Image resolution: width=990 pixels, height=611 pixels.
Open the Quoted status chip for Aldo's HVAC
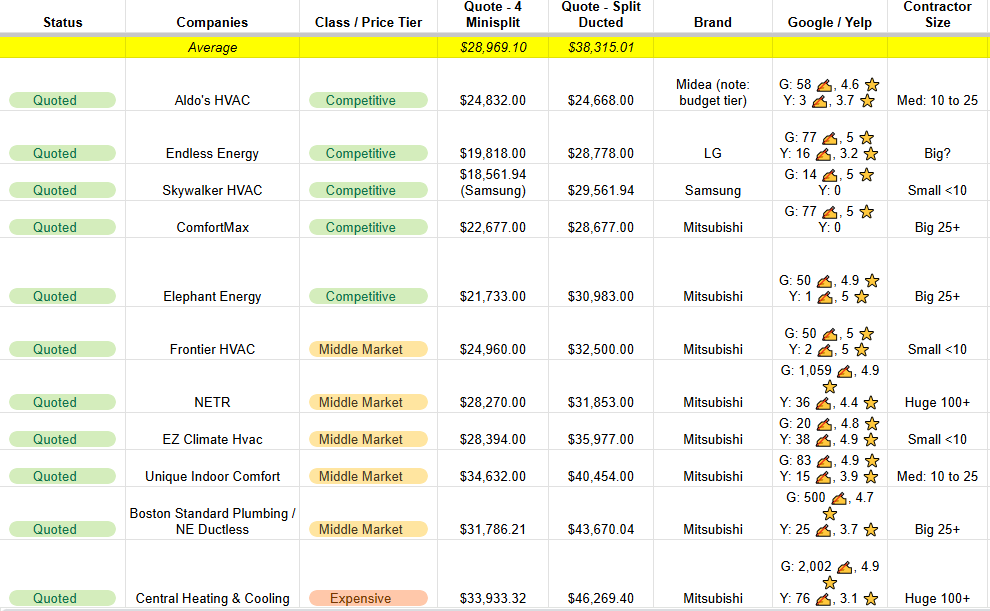(x=63, y=100)
